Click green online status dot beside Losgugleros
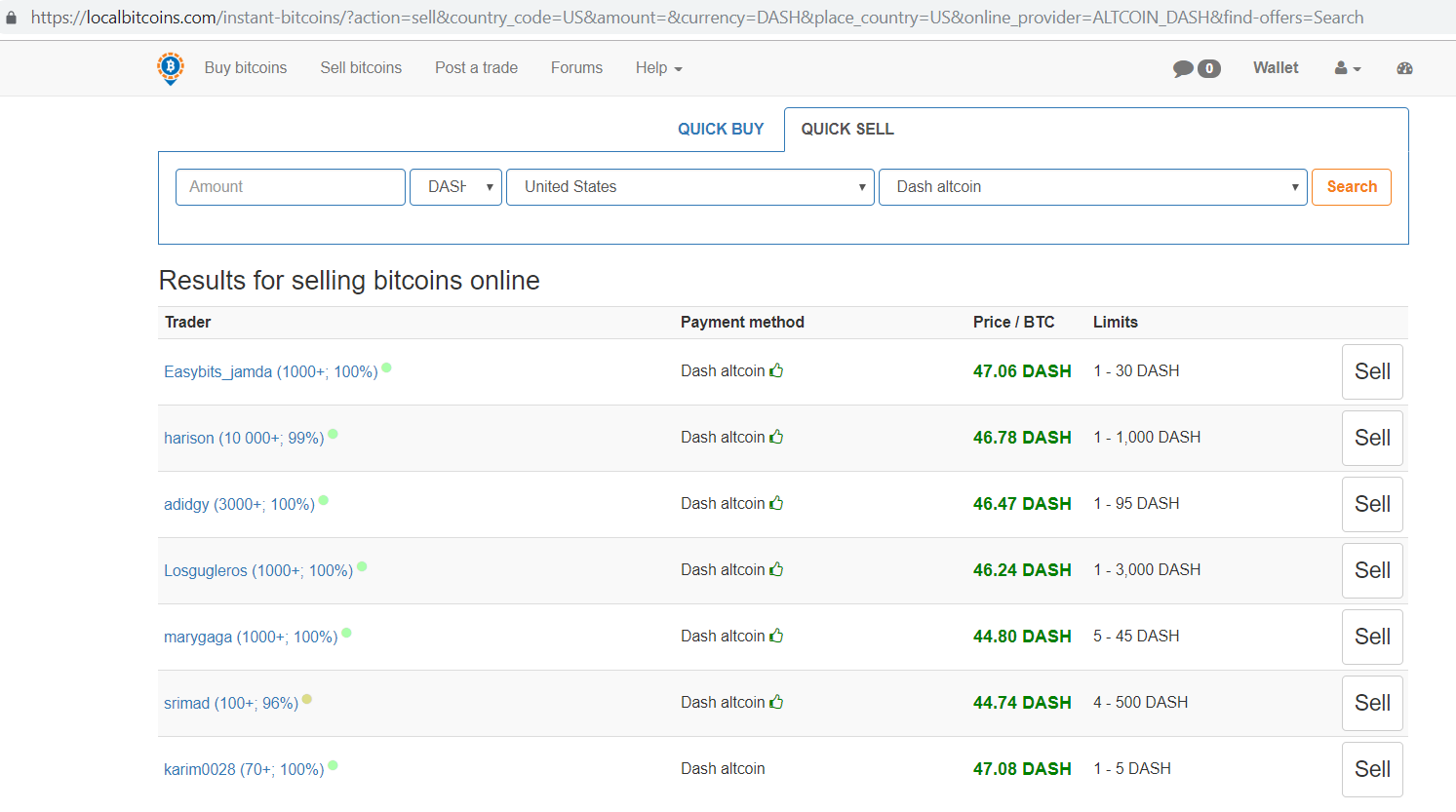 (362, 566)
